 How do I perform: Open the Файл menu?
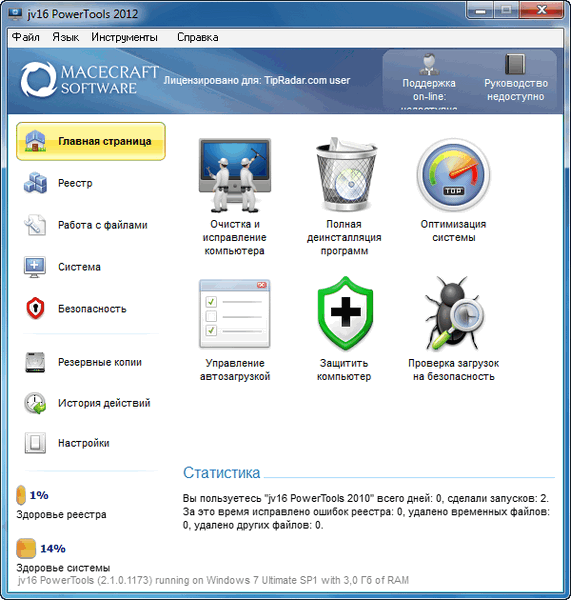point(26,37)
